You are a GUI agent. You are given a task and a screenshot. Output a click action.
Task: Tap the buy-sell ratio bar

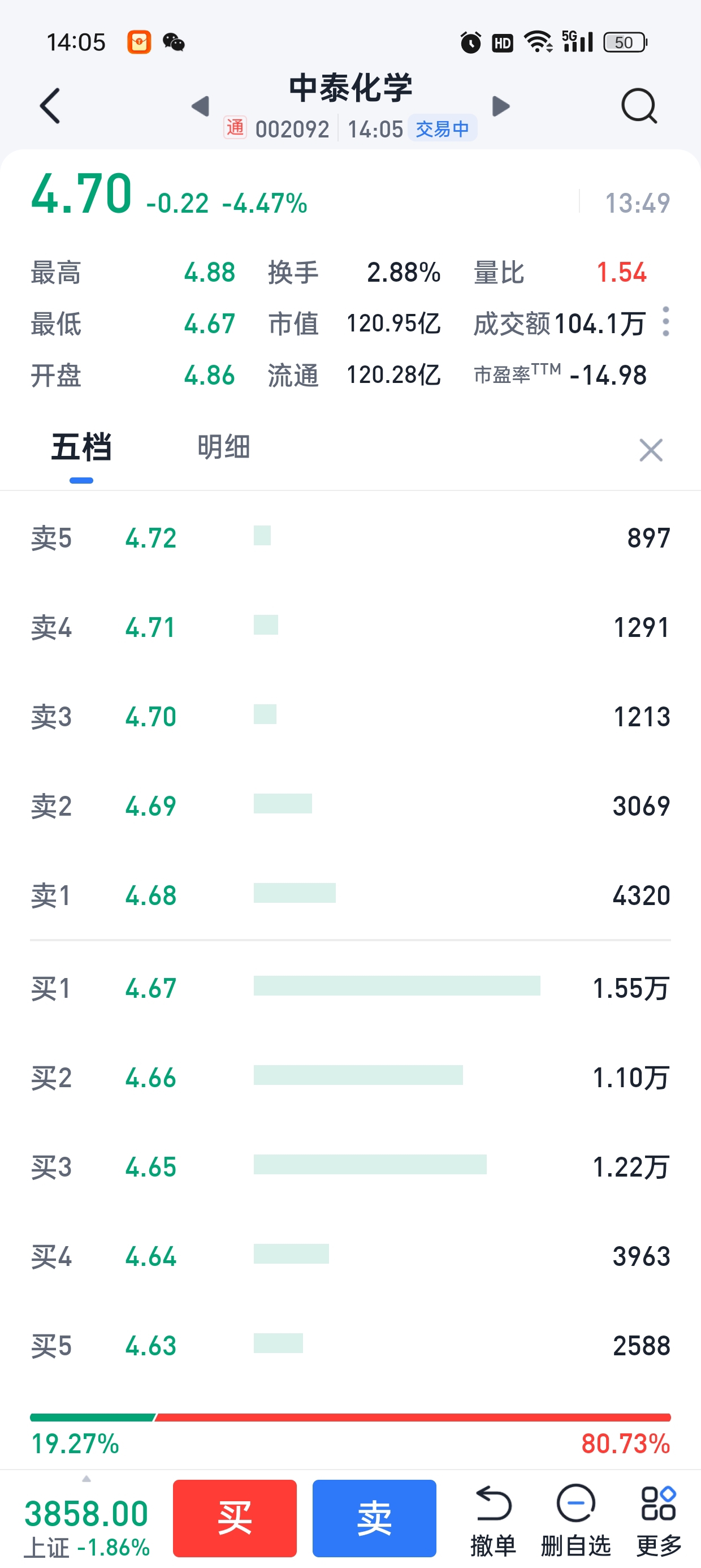pyautogui.click(x=350, y=1418)
